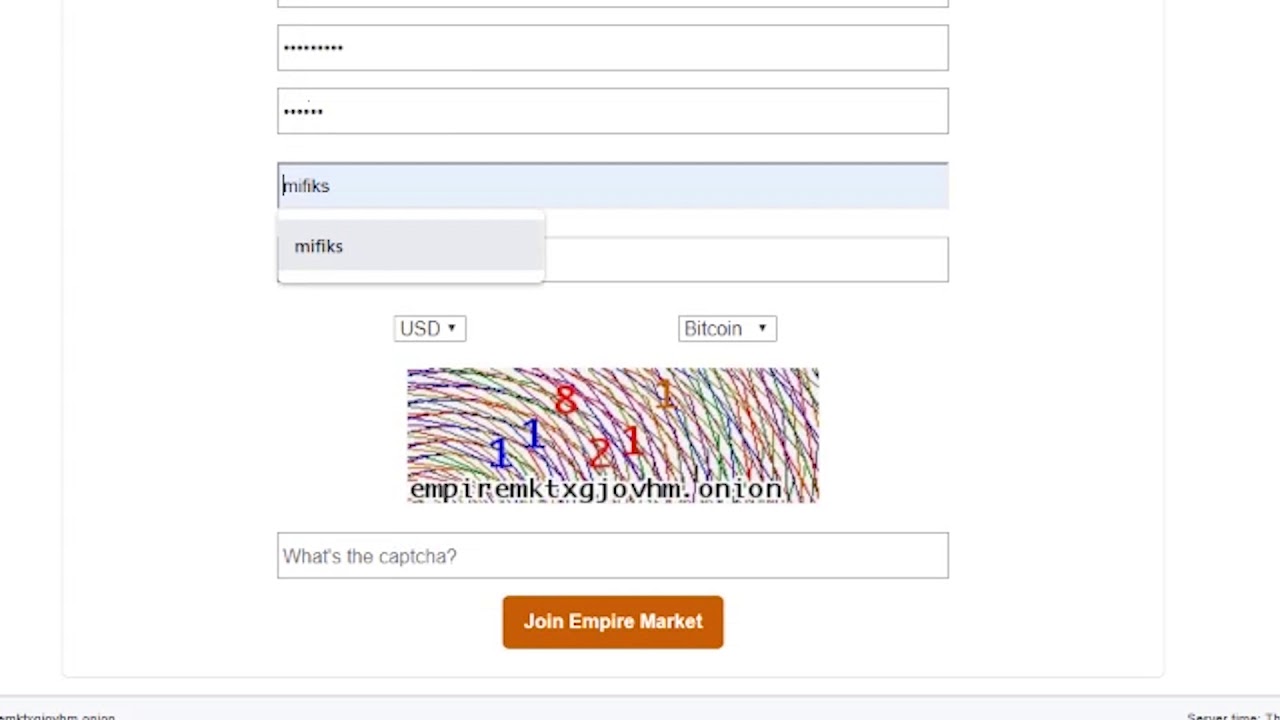Image resolution: width=1280 pixels, height=720 pixels.
Task: Click the USD dropdown arrow
Action: 452,328
